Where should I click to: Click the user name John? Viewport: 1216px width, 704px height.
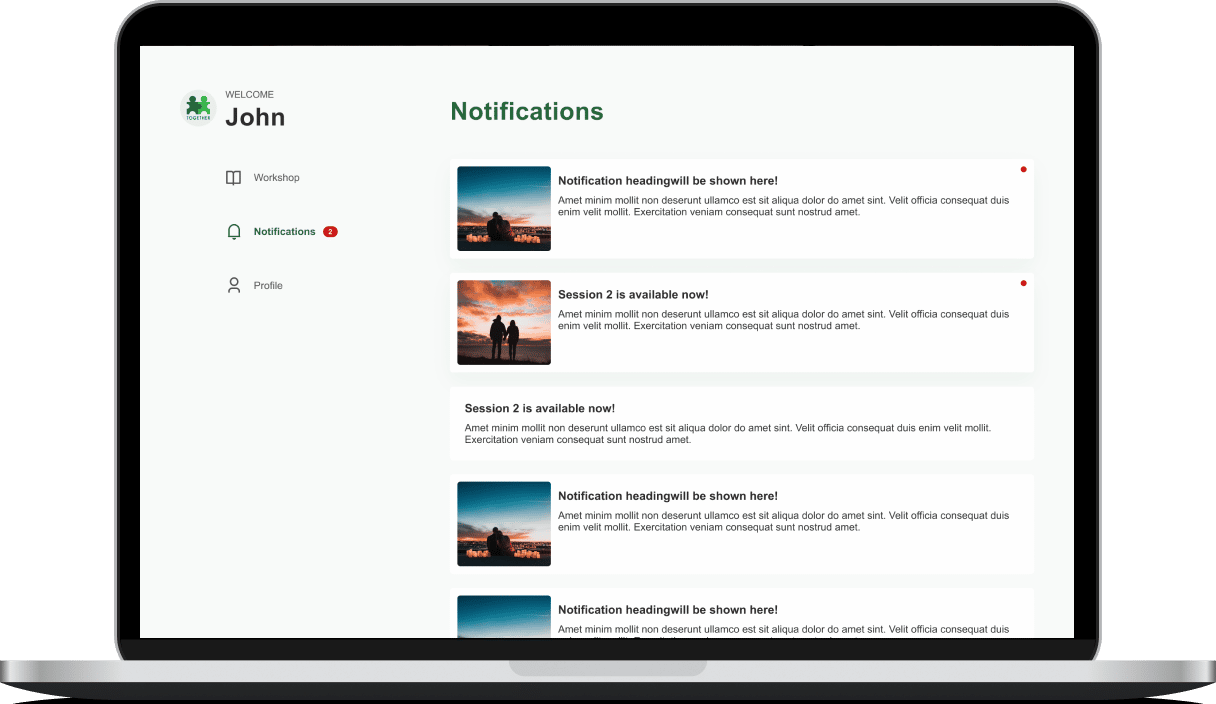pyautogui.click(x=255, y=118)
